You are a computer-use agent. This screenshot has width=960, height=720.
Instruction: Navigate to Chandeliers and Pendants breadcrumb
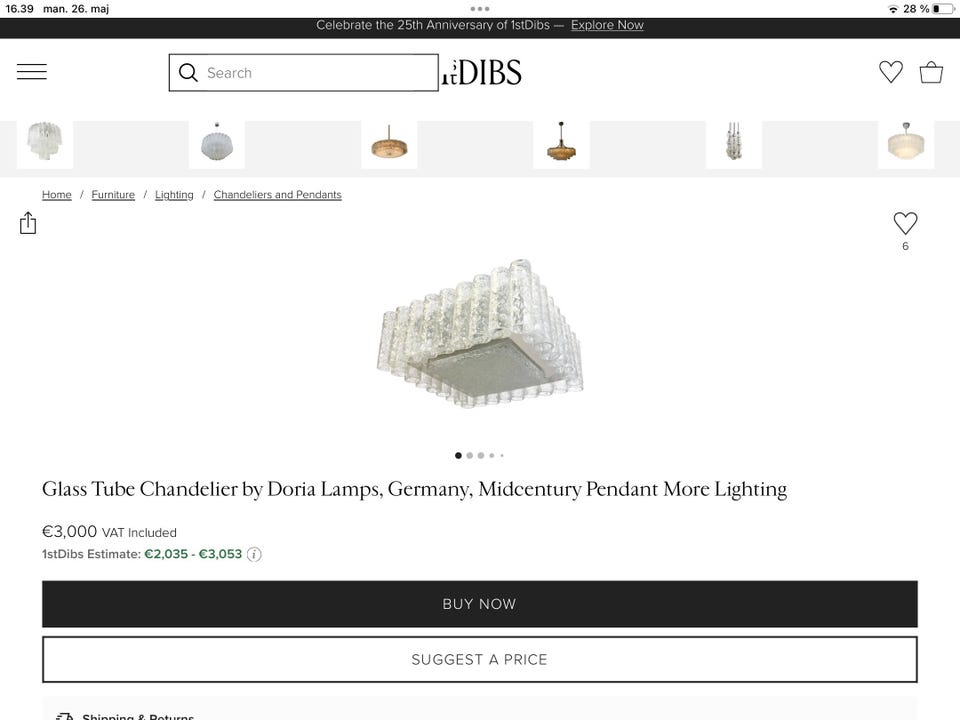(277, 195)
